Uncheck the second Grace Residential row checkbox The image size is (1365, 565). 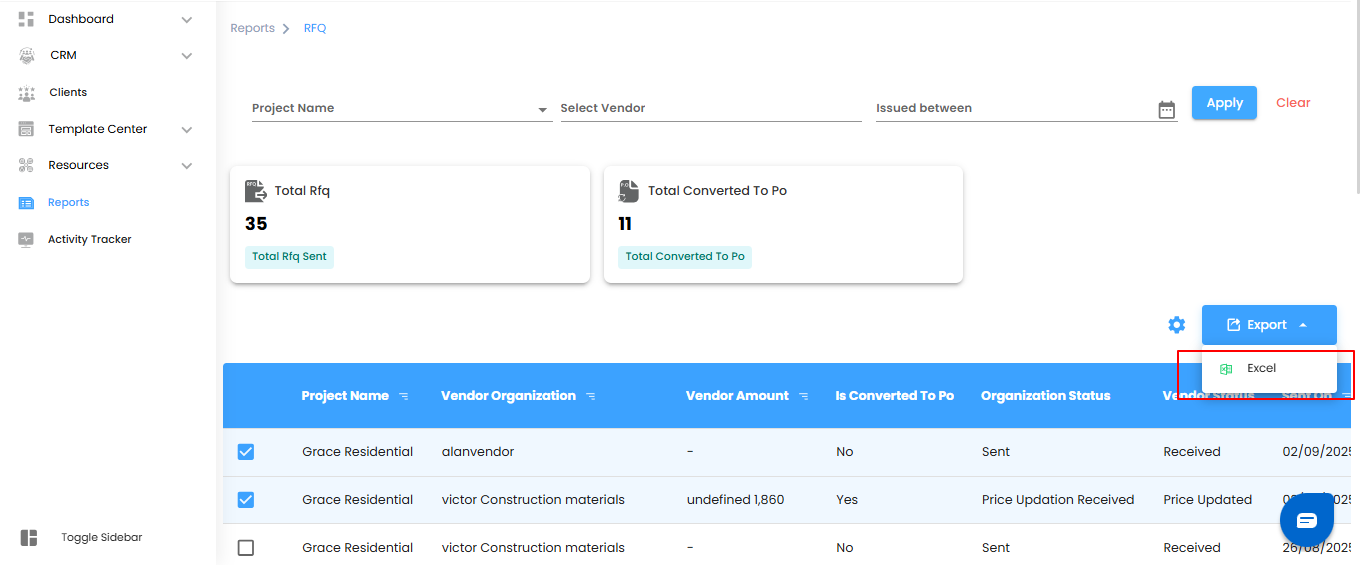point(246,500)
